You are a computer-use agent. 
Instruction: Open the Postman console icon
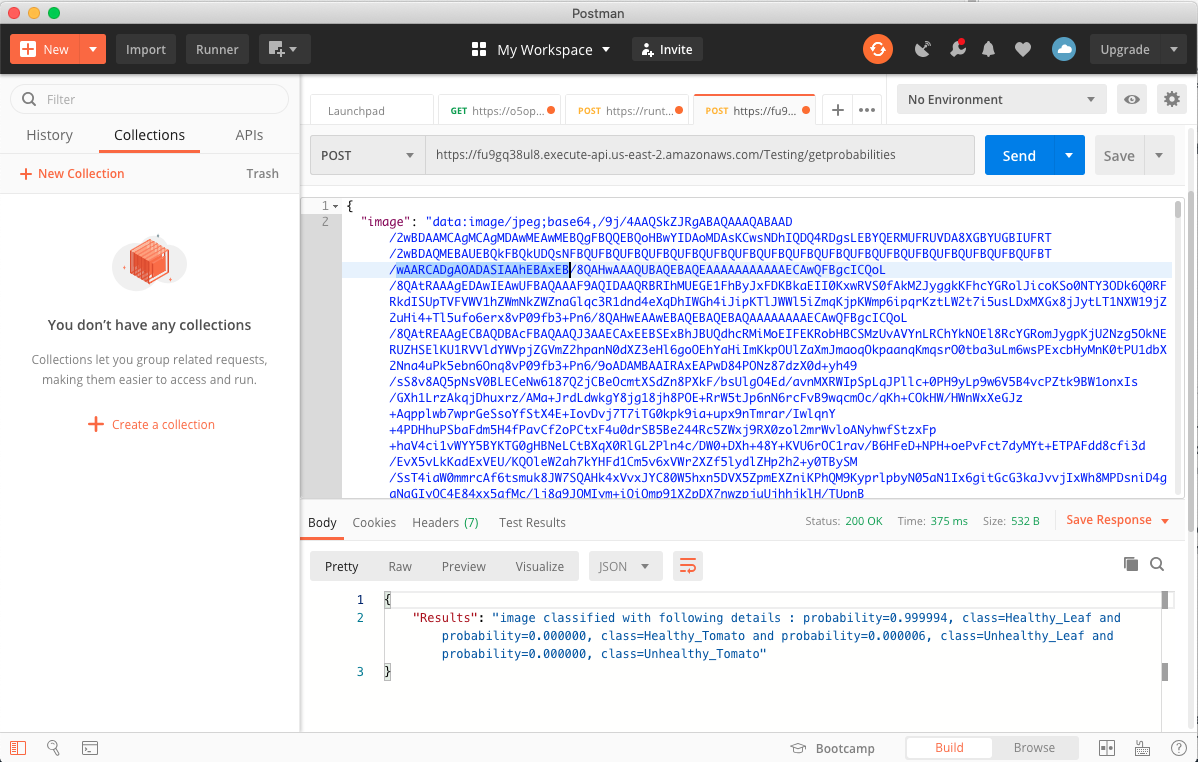(x=89, y=747)
